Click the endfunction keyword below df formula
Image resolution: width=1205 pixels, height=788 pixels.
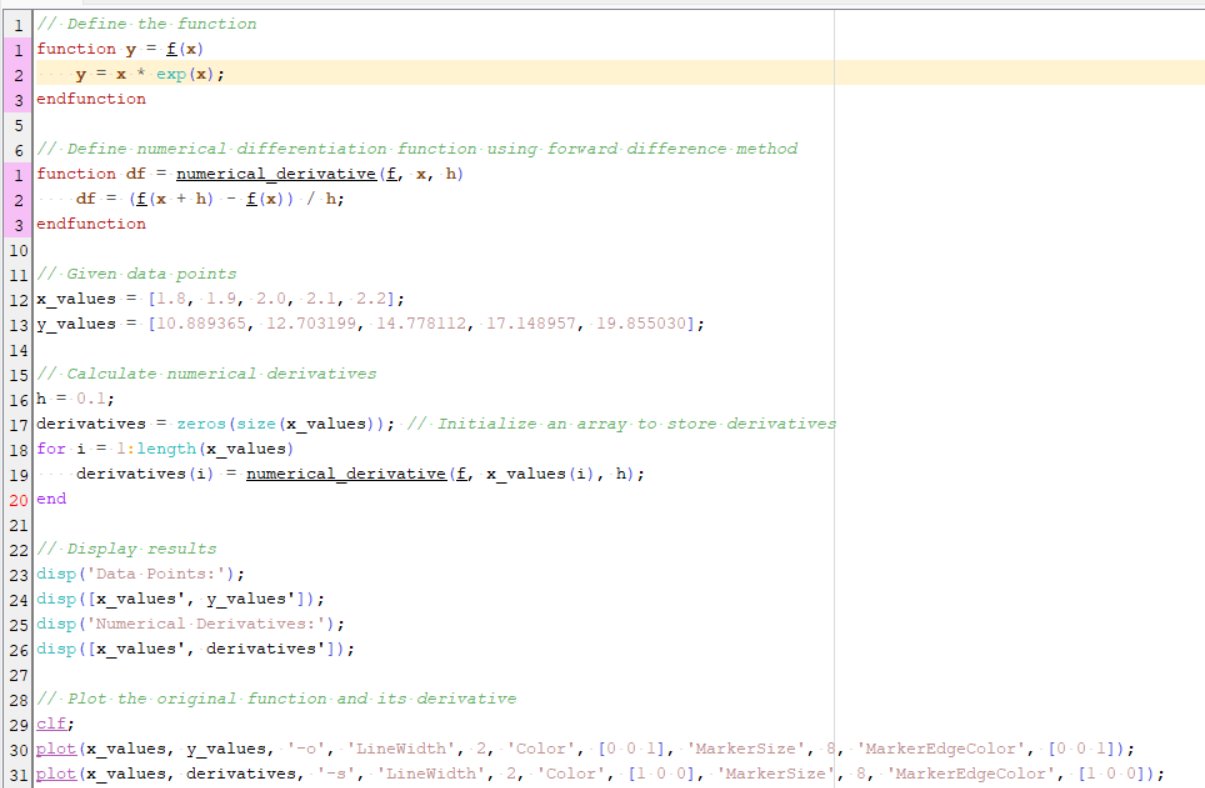click(x=90, y=223)
